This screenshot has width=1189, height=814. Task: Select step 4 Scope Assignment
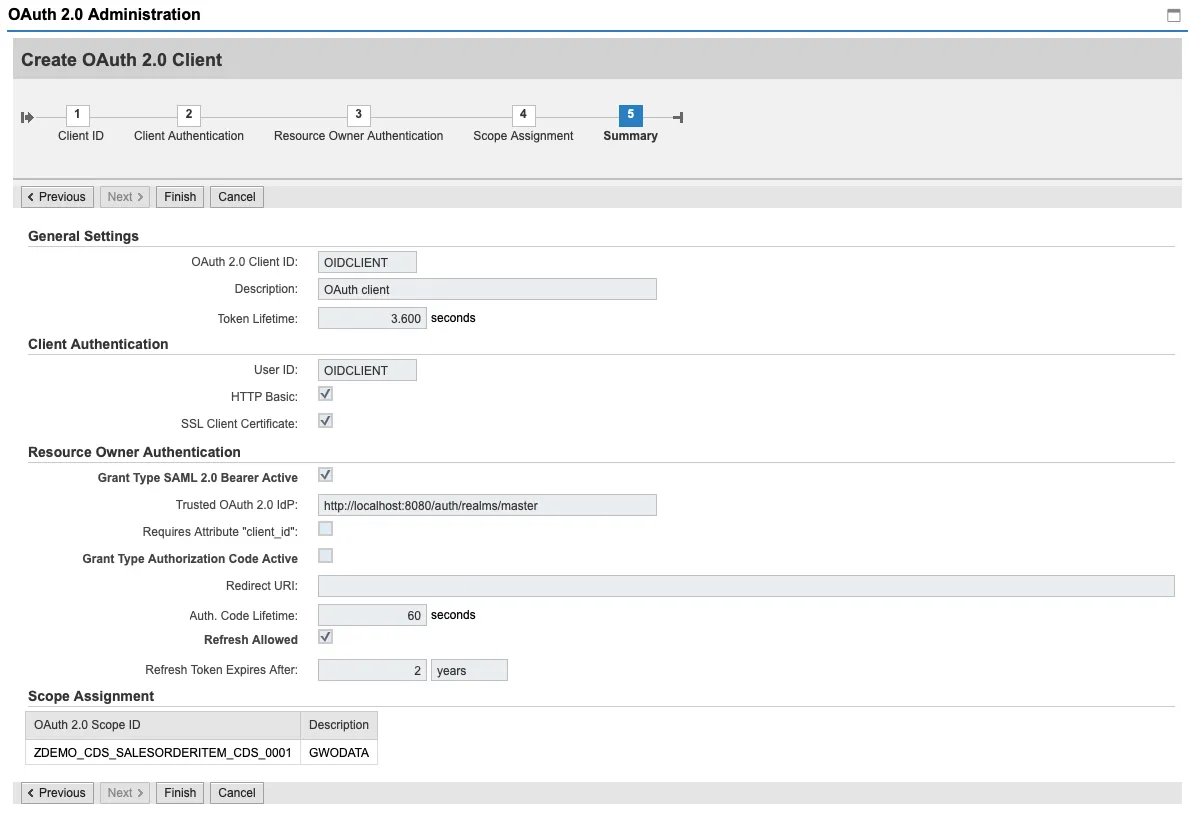pos(523,115)
